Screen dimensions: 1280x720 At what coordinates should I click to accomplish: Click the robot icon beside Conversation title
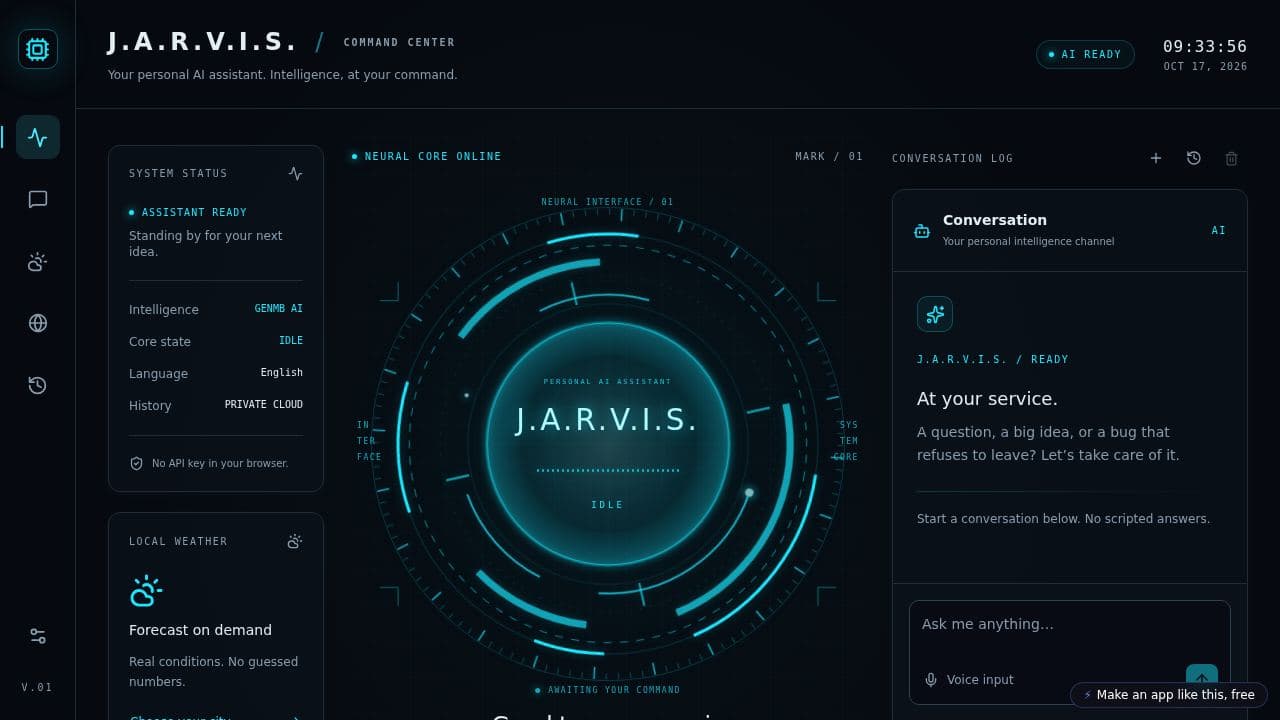922,231
